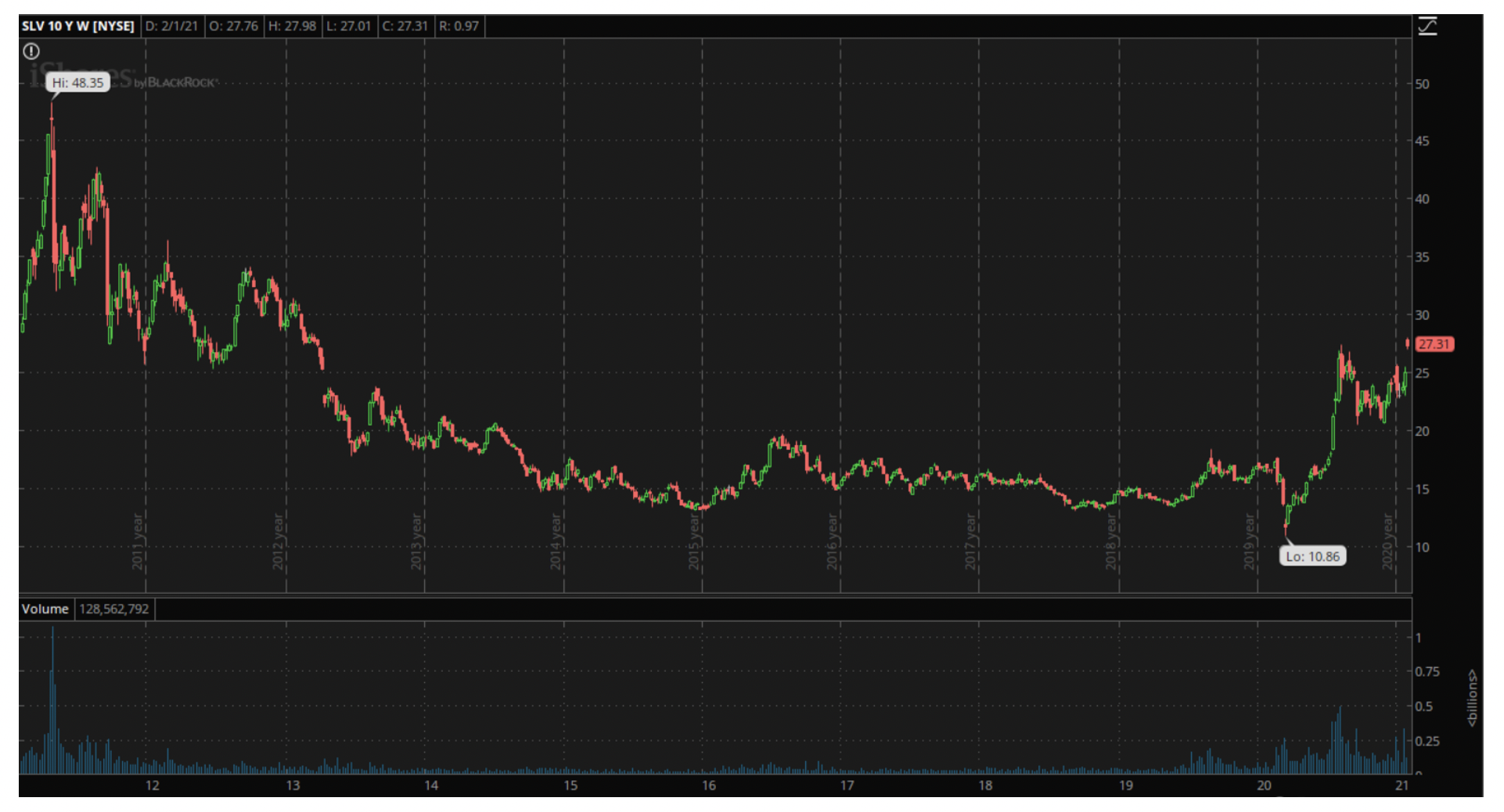Click the 50 price axis label
Screen dimensions: 1504x812
(1422, 84)
